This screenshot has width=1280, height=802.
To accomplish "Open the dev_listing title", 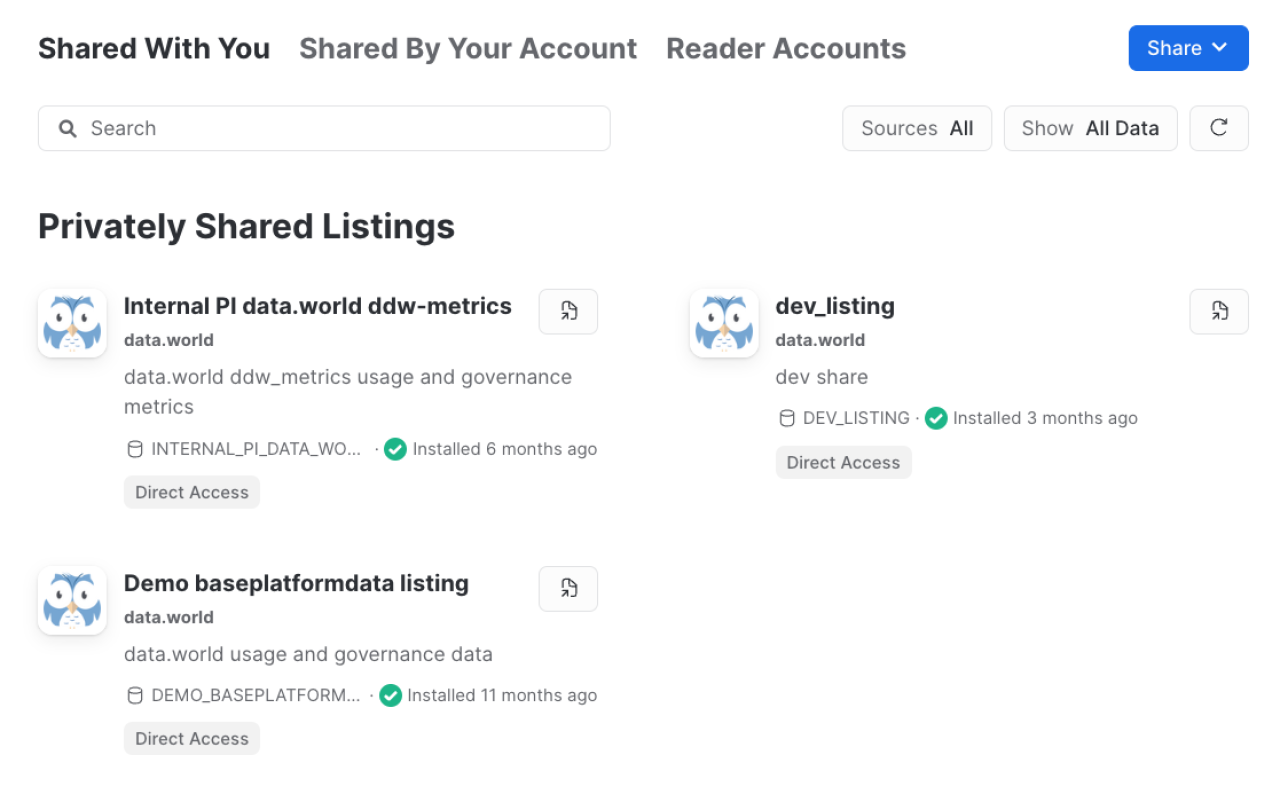I will click(835, 306).
